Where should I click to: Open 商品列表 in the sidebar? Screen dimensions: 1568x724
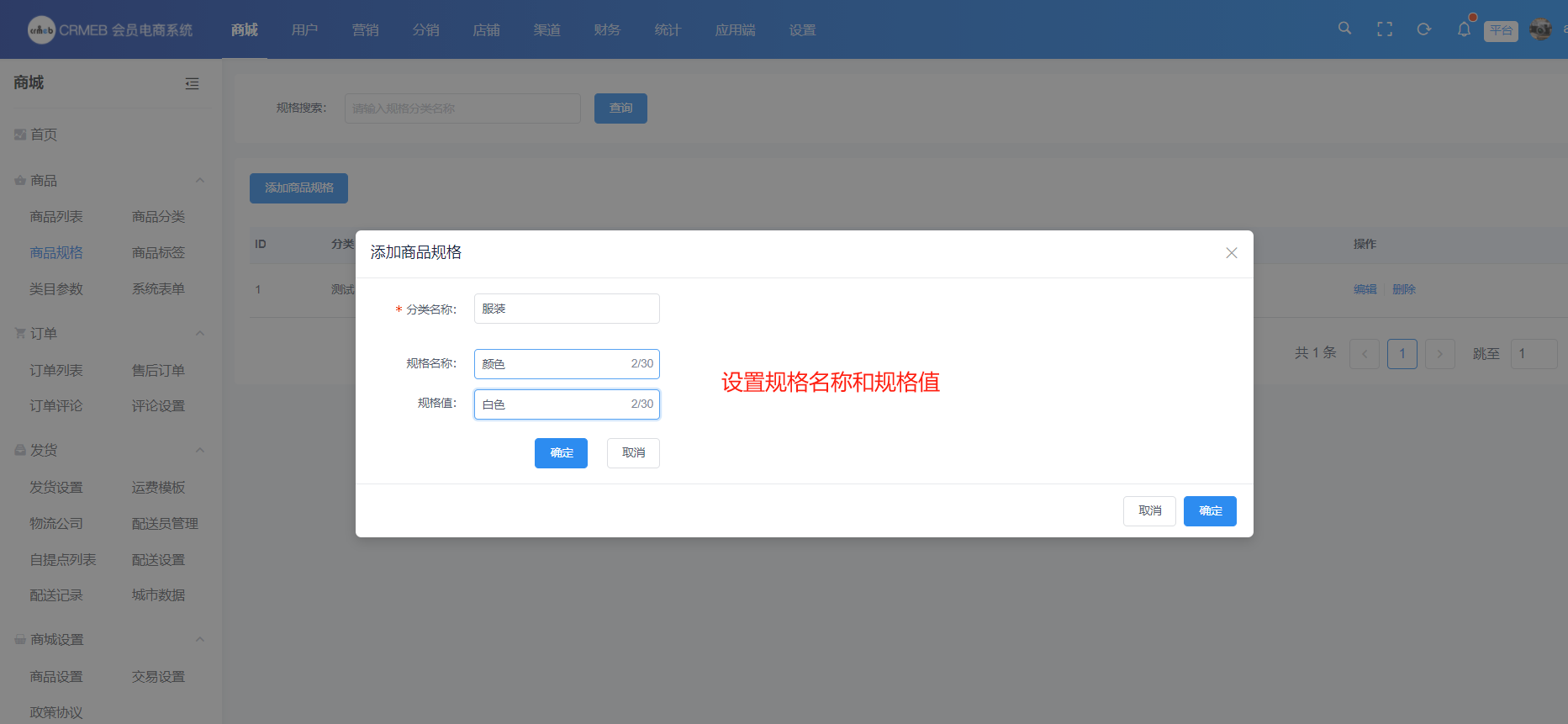coord(56,217)
